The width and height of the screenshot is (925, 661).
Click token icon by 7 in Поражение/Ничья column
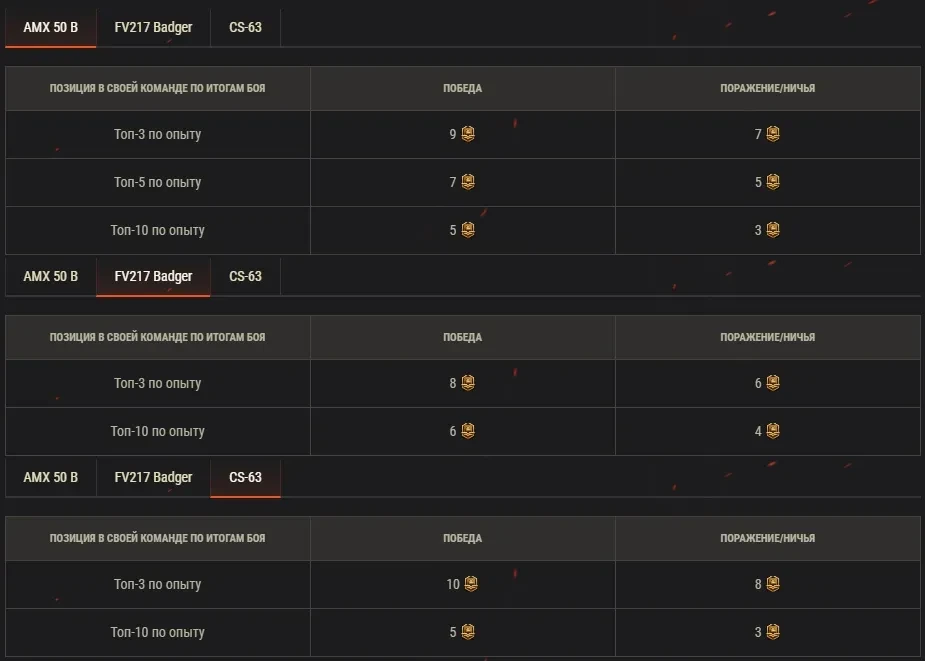(x=773, y=134)
